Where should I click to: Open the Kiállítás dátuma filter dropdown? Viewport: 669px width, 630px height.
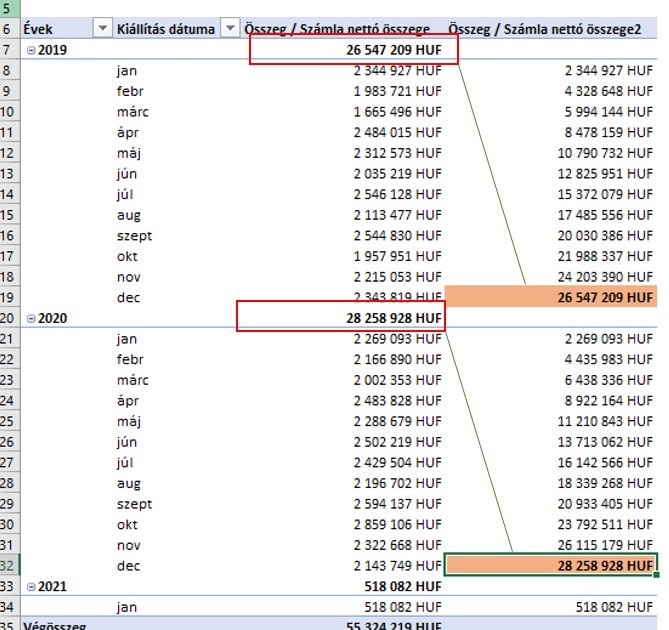pyautogui.click(x=230, y=29)
